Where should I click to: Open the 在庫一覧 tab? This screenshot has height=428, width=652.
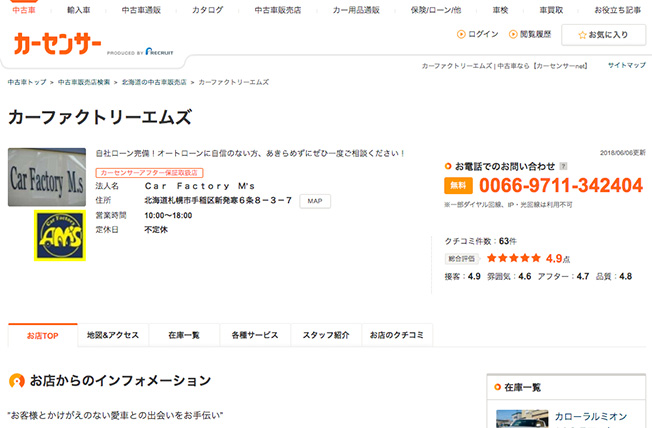(x=184, y=335)
